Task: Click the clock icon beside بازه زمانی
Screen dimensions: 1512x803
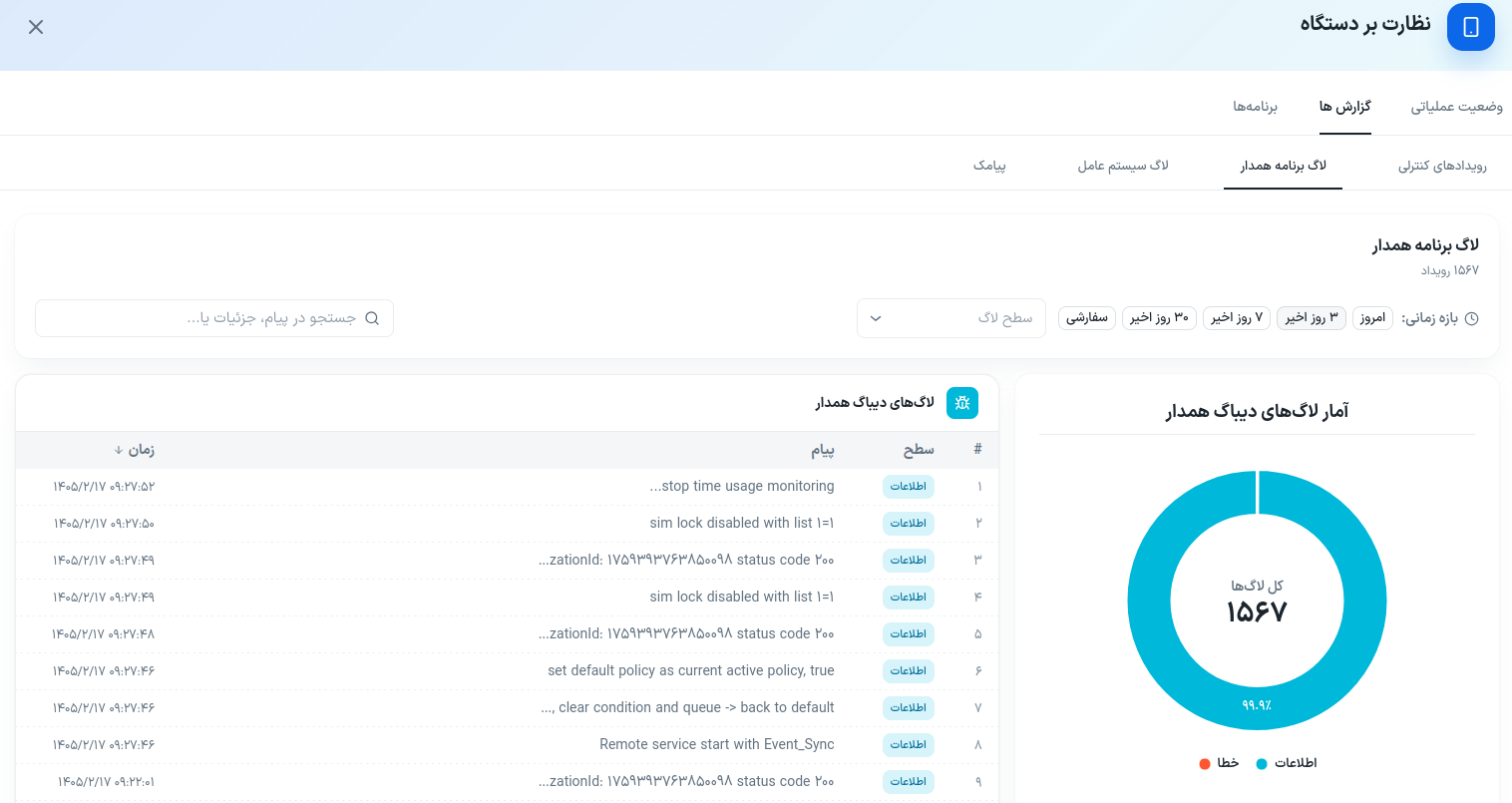Action: [1471, 319]
